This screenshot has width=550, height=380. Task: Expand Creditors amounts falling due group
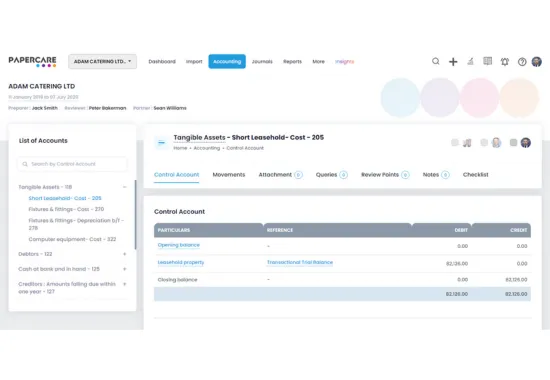click(125, 284)
